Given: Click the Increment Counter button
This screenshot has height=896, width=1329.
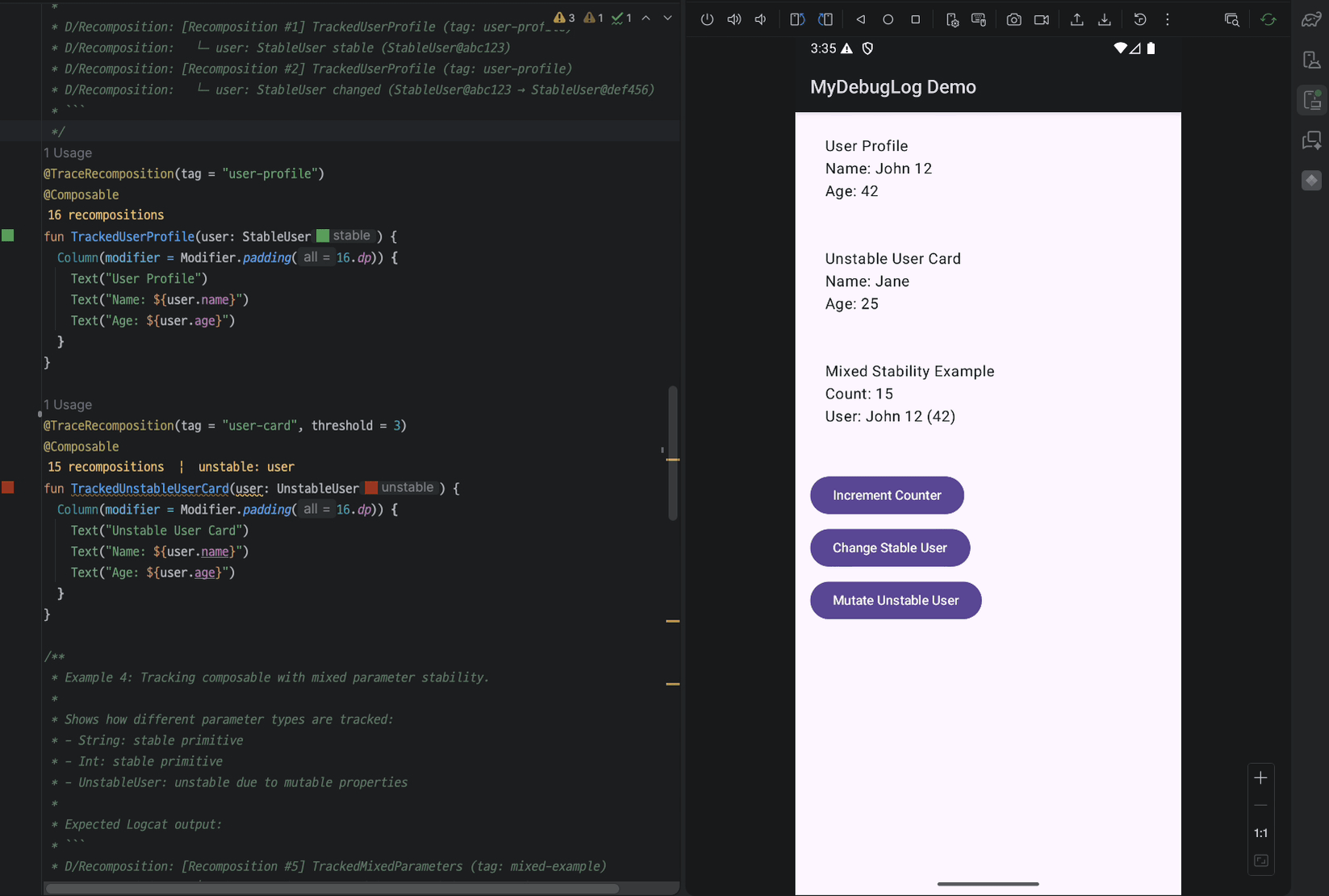Looking at the screenshot, I should 887,495.
